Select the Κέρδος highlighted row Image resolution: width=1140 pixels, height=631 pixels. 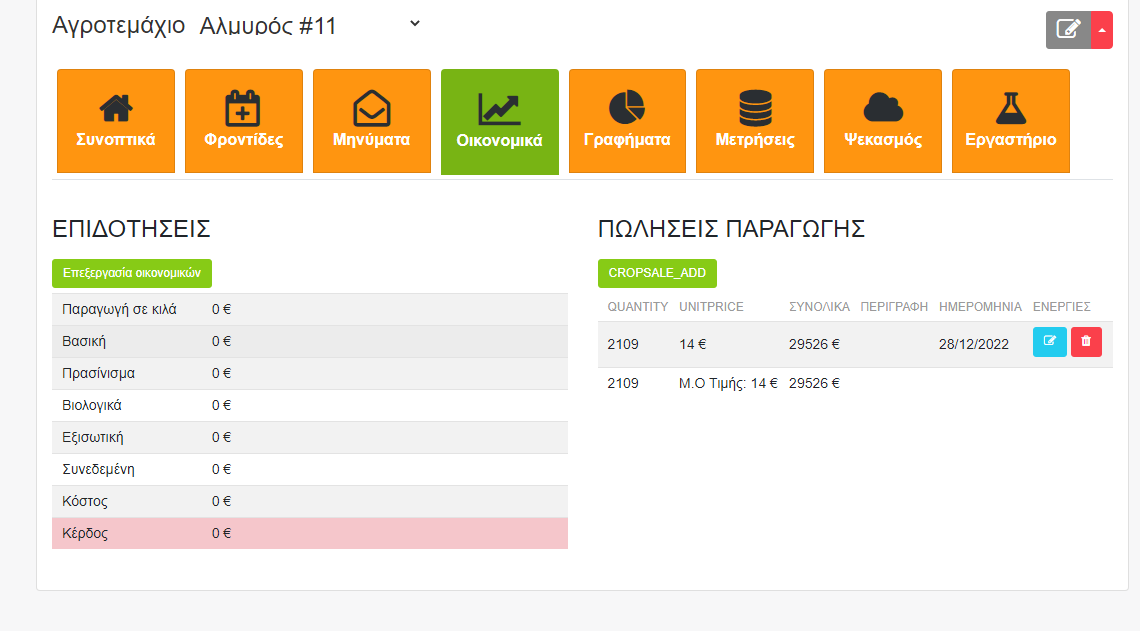[x=309, y=533]
